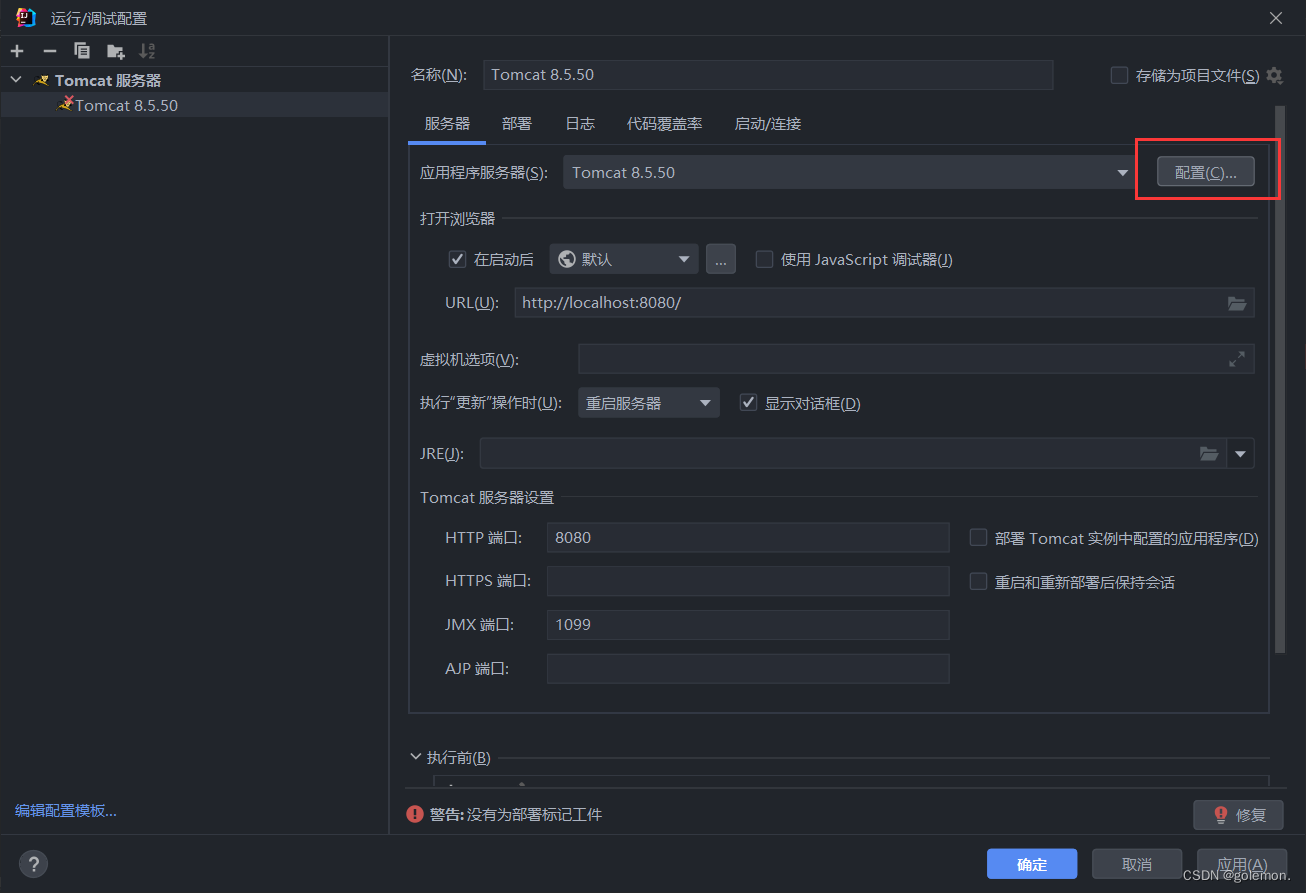The height and width of the screenshot is (893, 1306).
Task: Expand the VM options field
Action: (x=1237, y=359)
